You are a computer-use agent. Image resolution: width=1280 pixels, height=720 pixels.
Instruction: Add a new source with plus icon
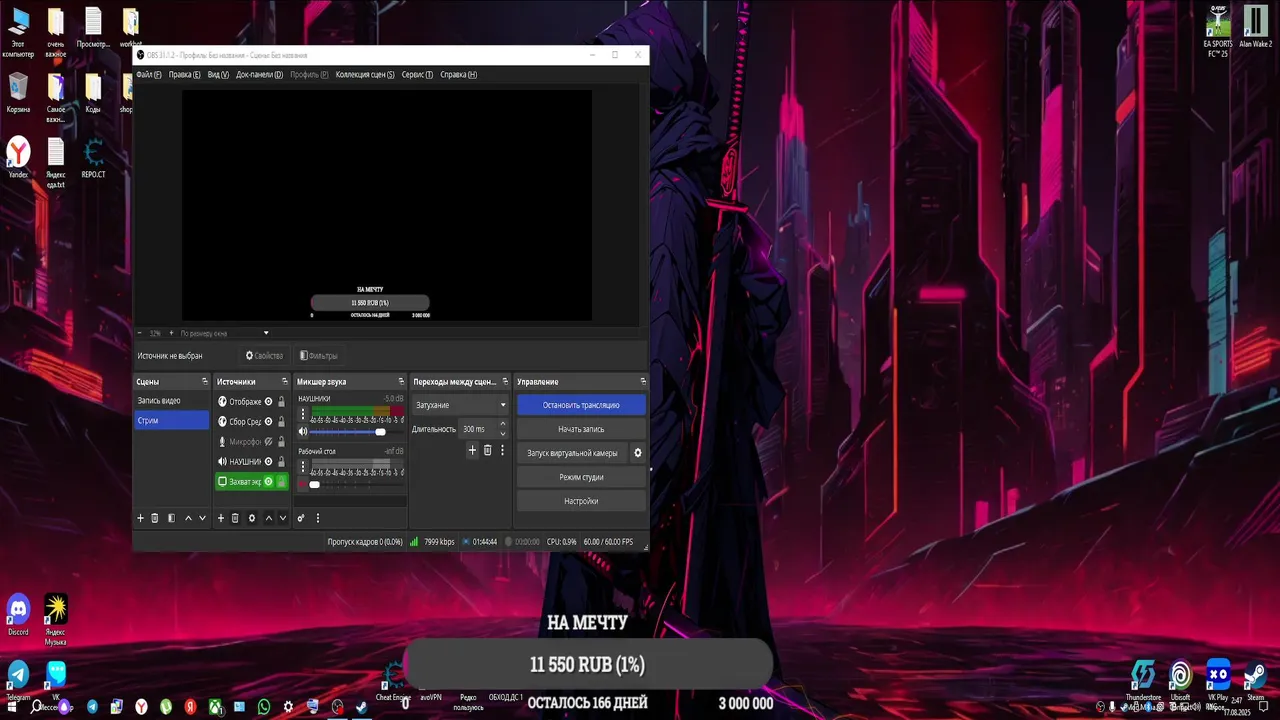(221, 518)
